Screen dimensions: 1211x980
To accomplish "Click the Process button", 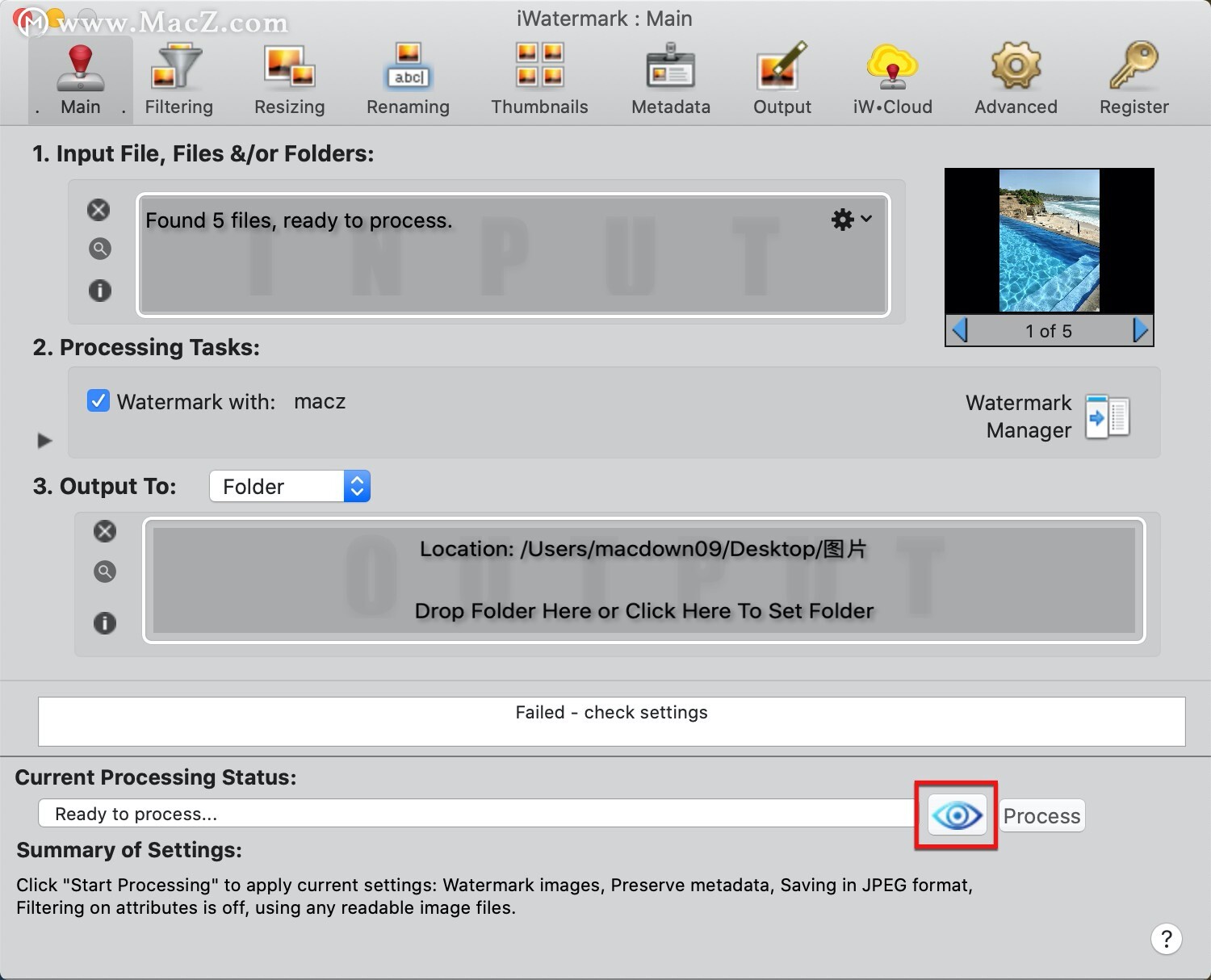I will coord(1041,816).
